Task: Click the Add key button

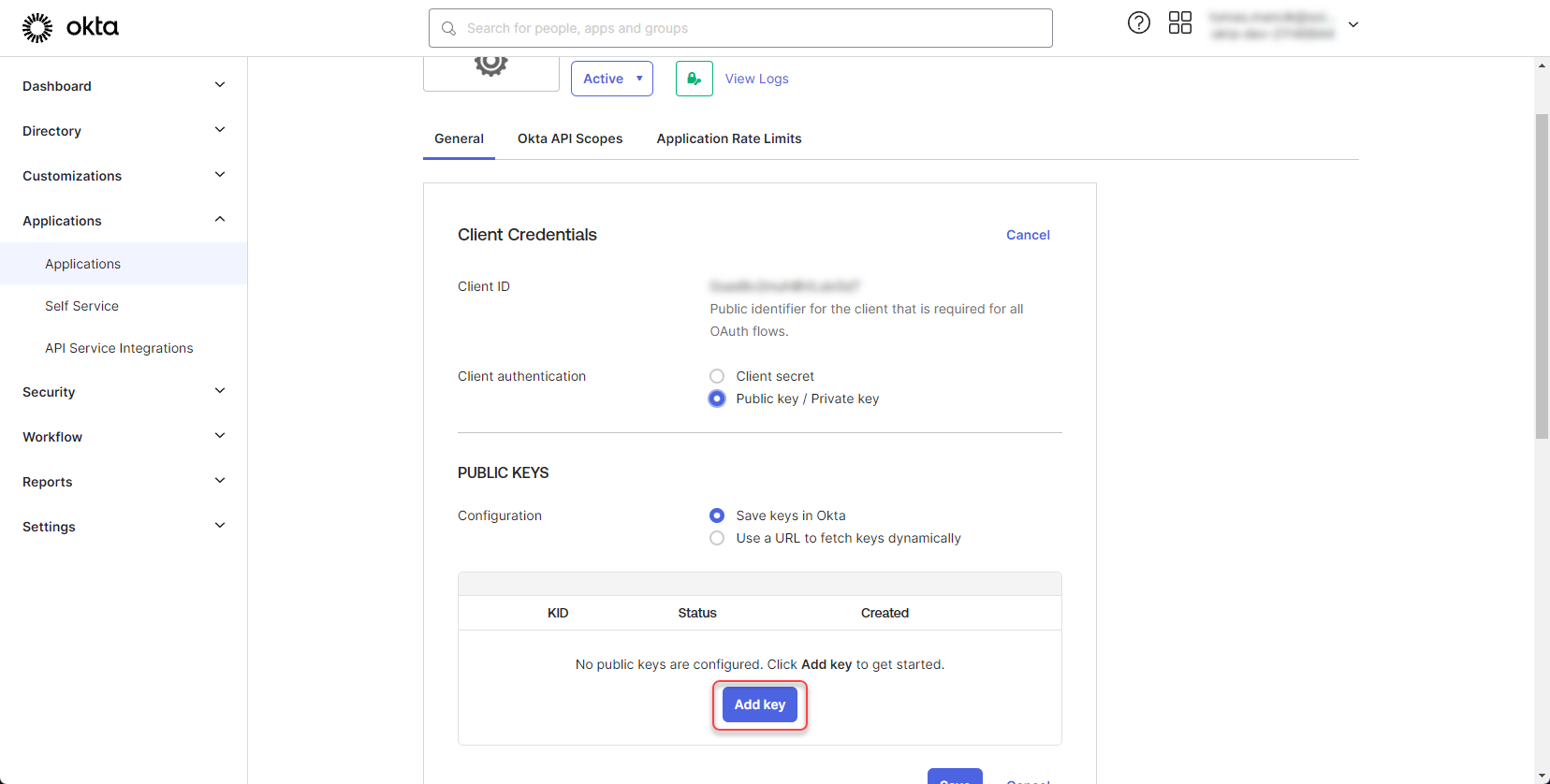Action: pyautogui.click(x=759, y=704)
